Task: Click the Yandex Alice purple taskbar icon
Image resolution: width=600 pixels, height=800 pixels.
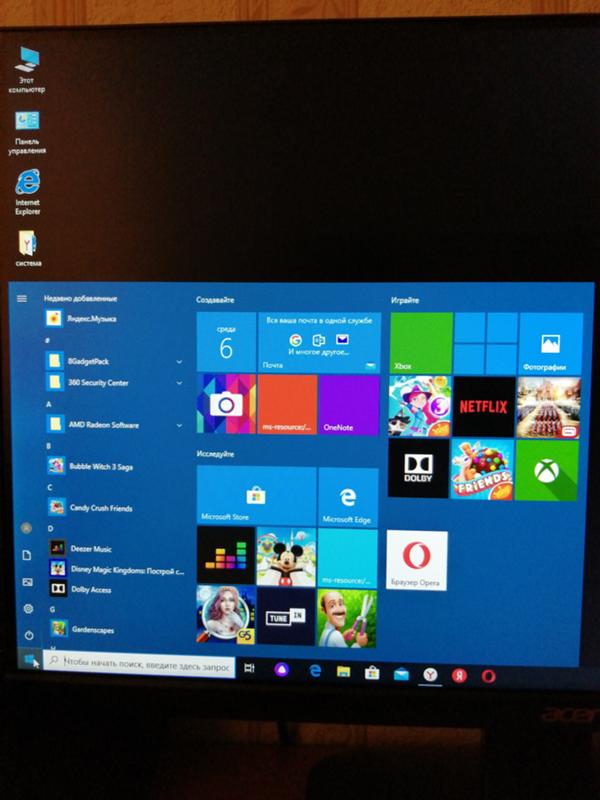Action: pyautogui.click(x=281, y=669)
